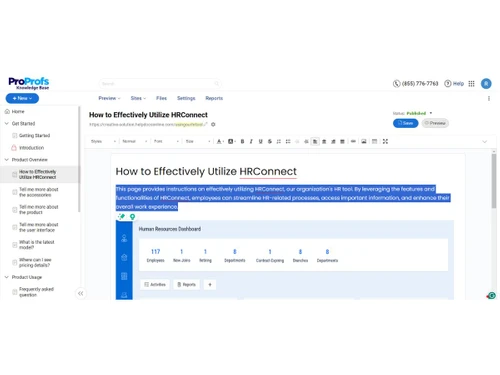Click the floating chat icon at bottom right
Image resolution: width=500 pixels, height=375 pixels.
pos(491,295)
